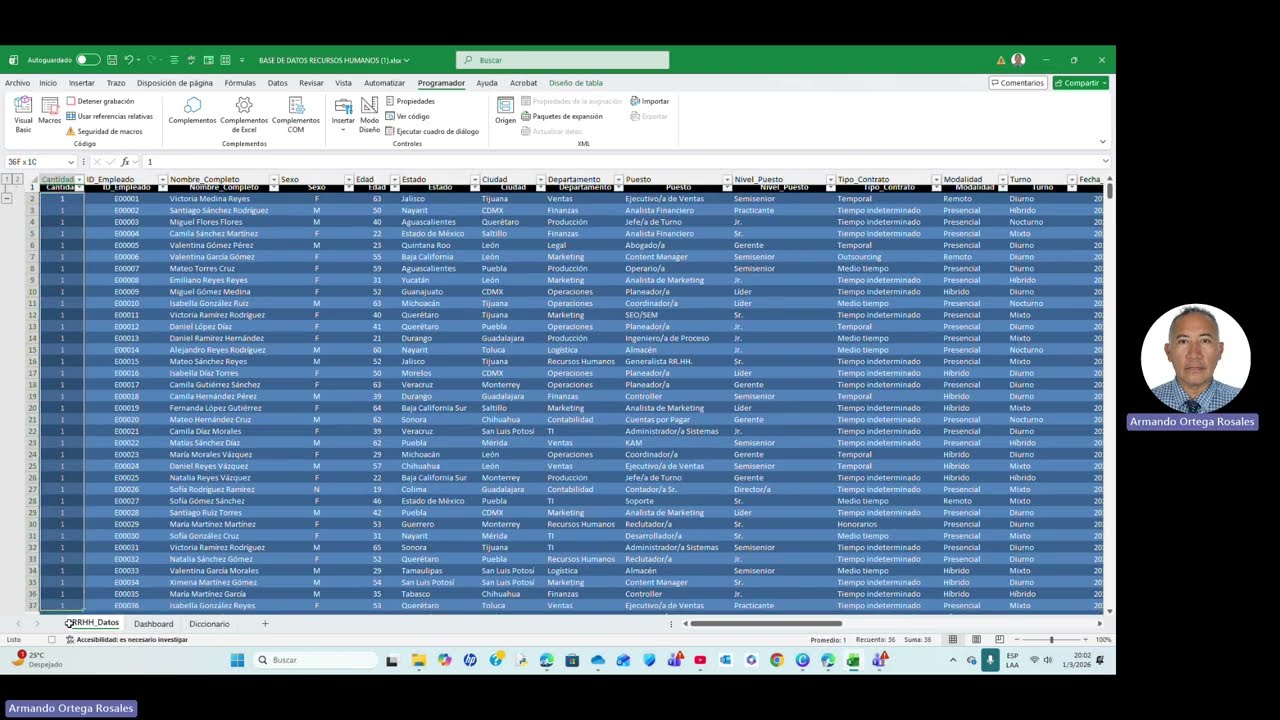
Task: Click the Compartir button
Action: click(x=1080, y=83)
